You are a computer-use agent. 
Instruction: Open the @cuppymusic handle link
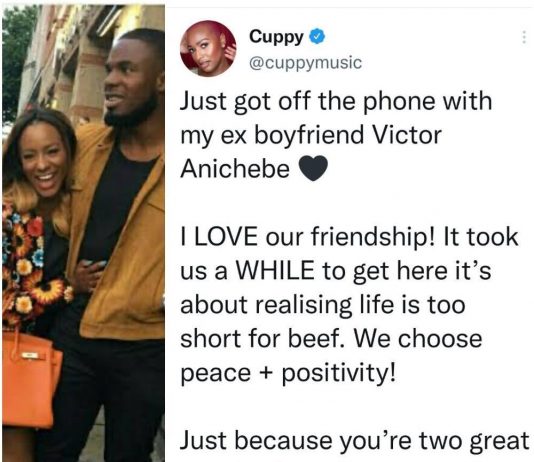[305, 63]
